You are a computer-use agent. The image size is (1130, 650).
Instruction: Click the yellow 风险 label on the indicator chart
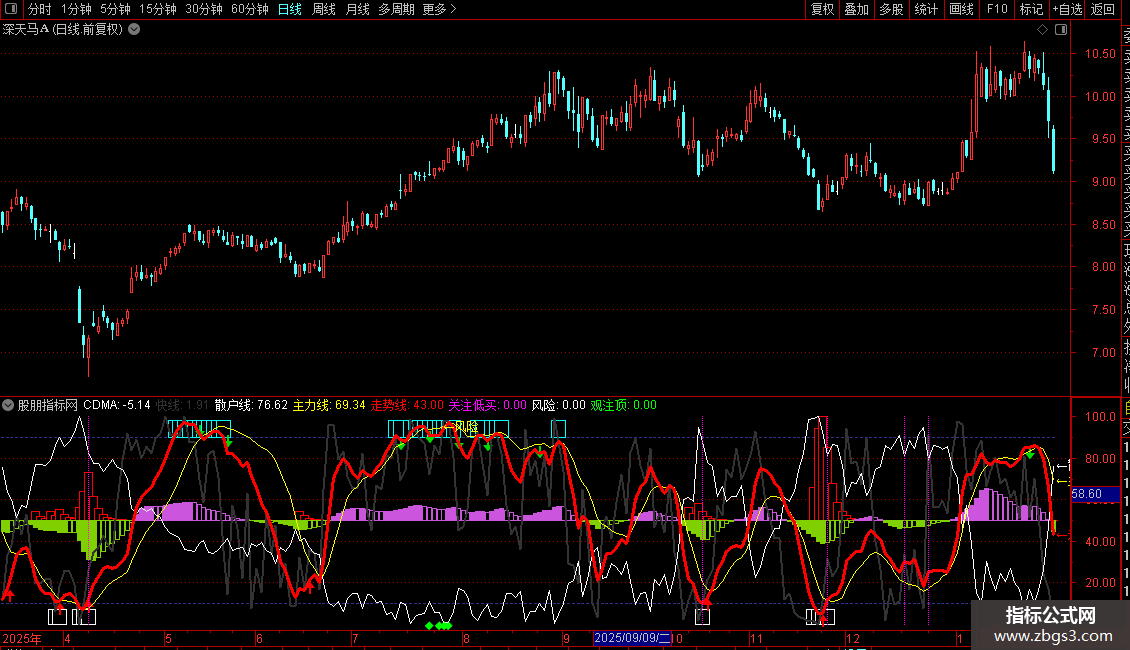pyautogui.click(x=466, y=427)
